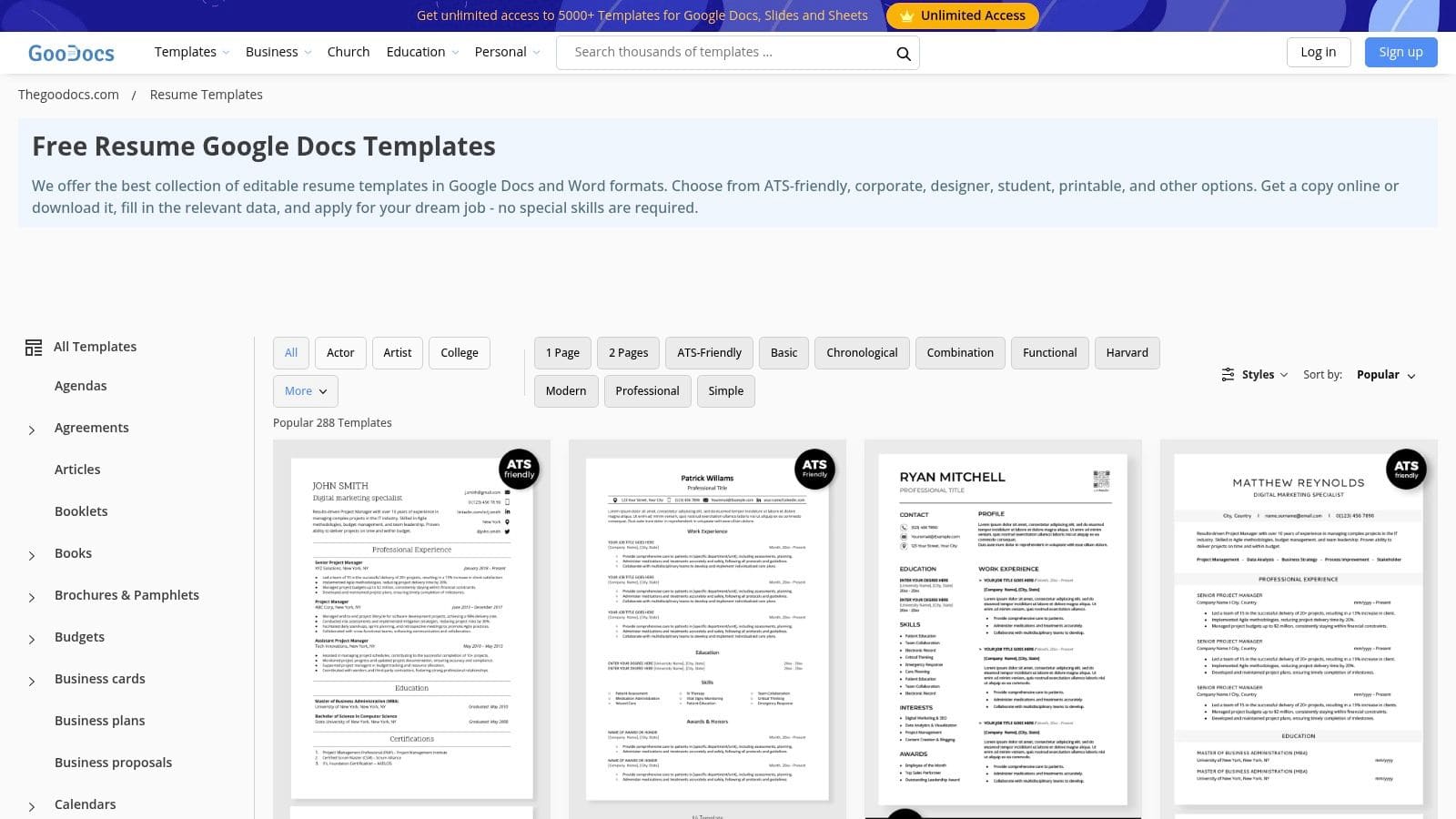Image resolution: width=1456 pixels, height=819 pixels.
Task: Open the Church menu item
Action: [349, 52]
